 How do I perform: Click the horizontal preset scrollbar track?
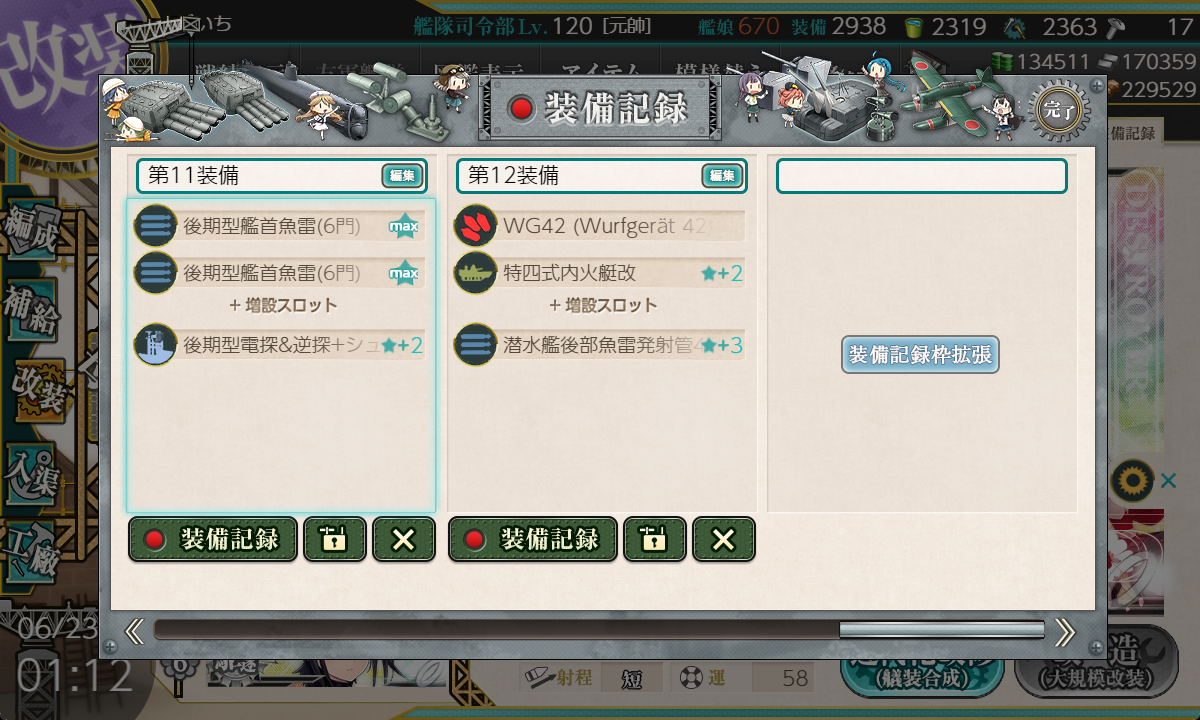(599, 630)
